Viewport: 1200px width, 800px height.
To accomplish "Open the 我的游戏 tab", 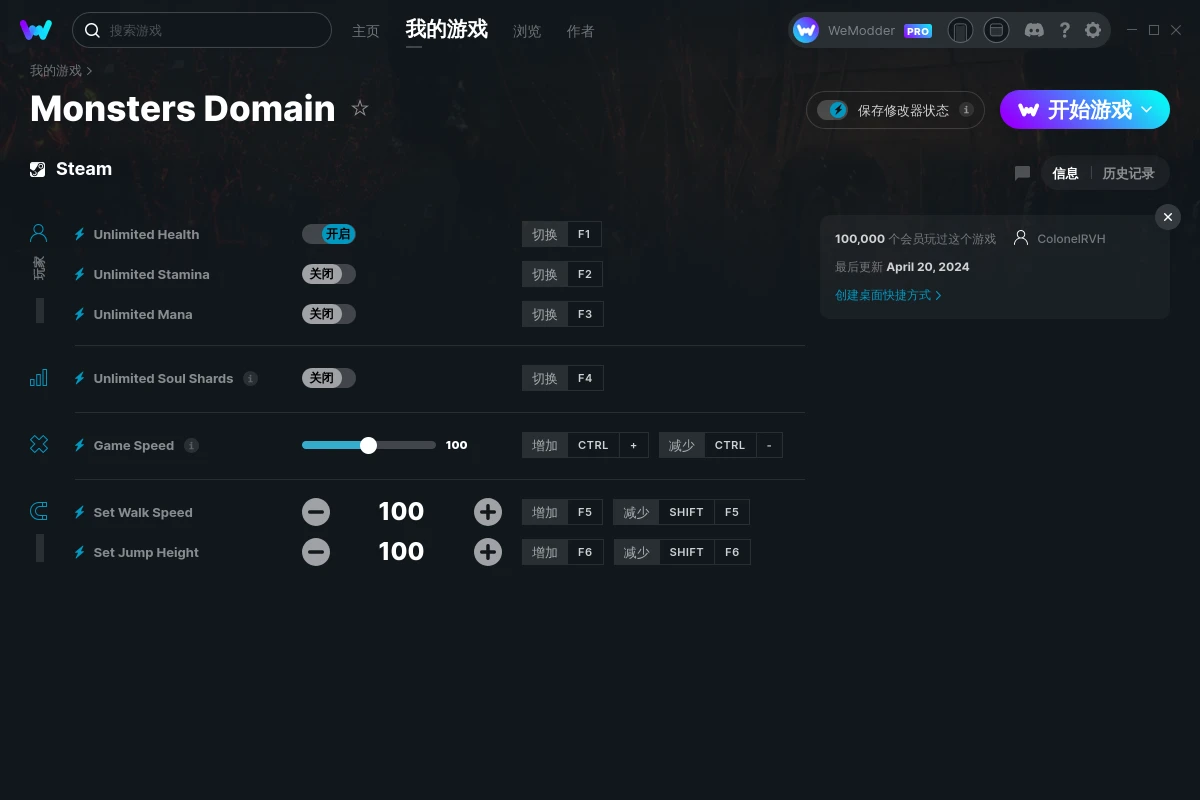I will coord(447,29).
